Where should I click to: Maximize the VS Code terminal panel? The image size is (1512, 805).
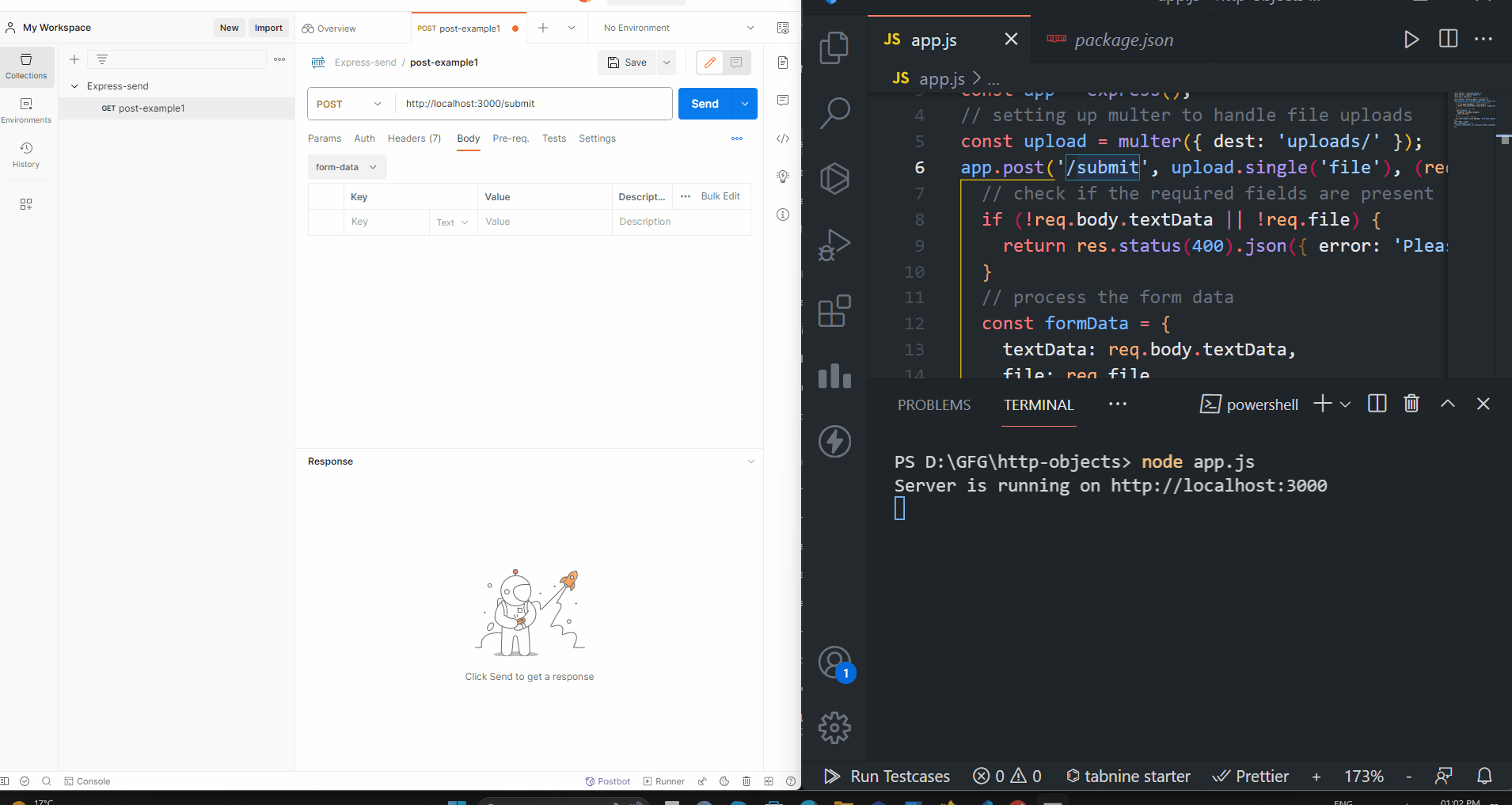click(x=1448, y=404)
